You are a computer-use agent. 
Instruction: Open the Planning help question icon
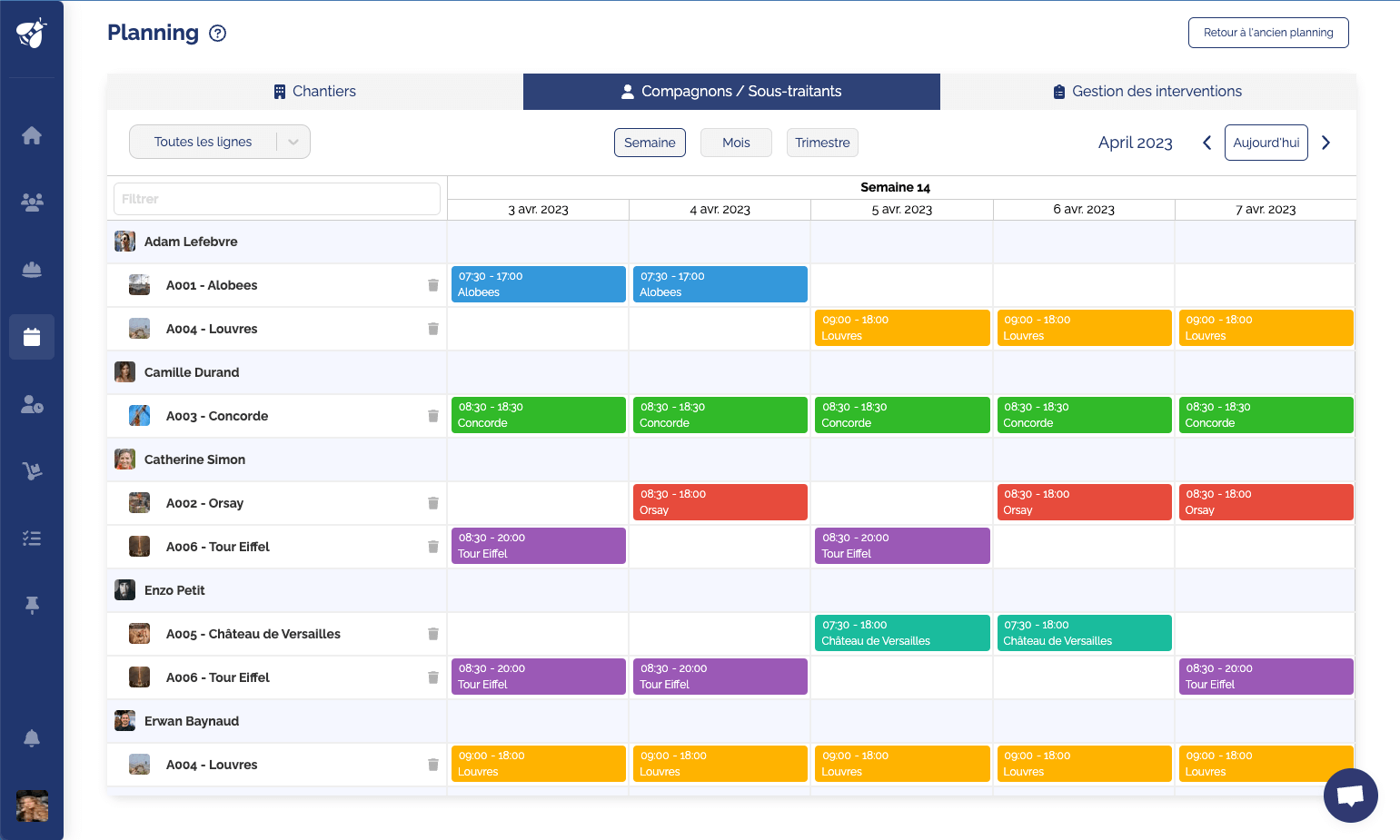pyautogui.click(x=218, y=34)
